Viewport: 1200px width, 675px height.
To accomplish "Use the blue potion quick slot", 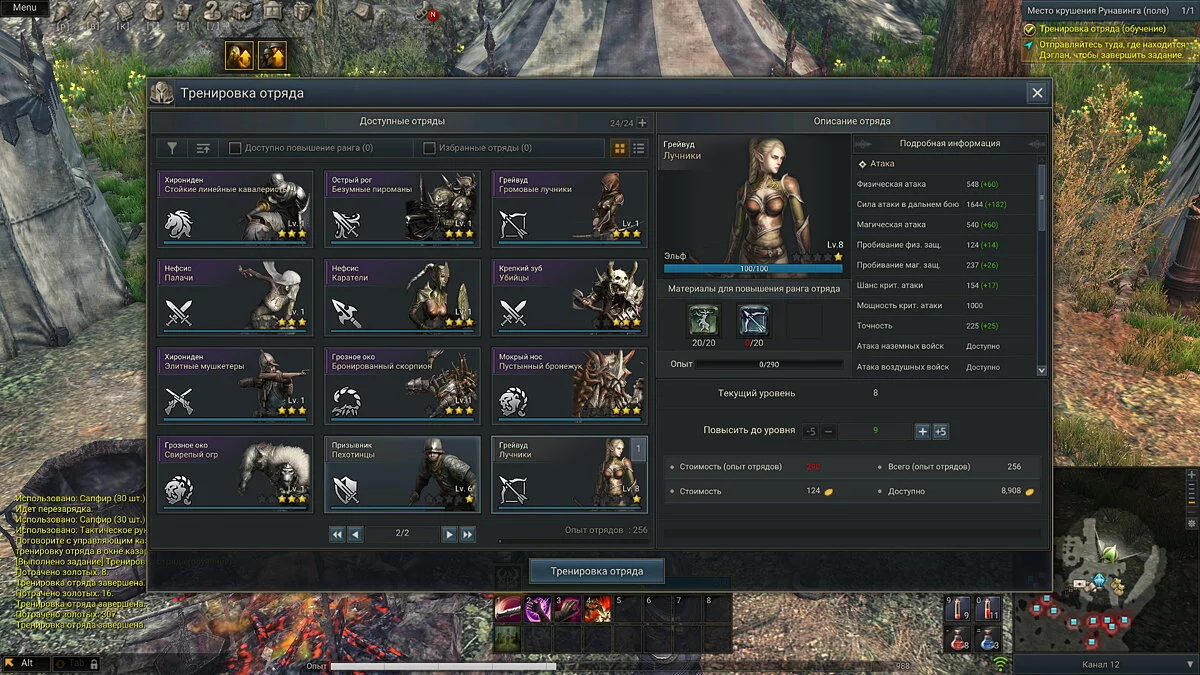I will tap(988, 638).
